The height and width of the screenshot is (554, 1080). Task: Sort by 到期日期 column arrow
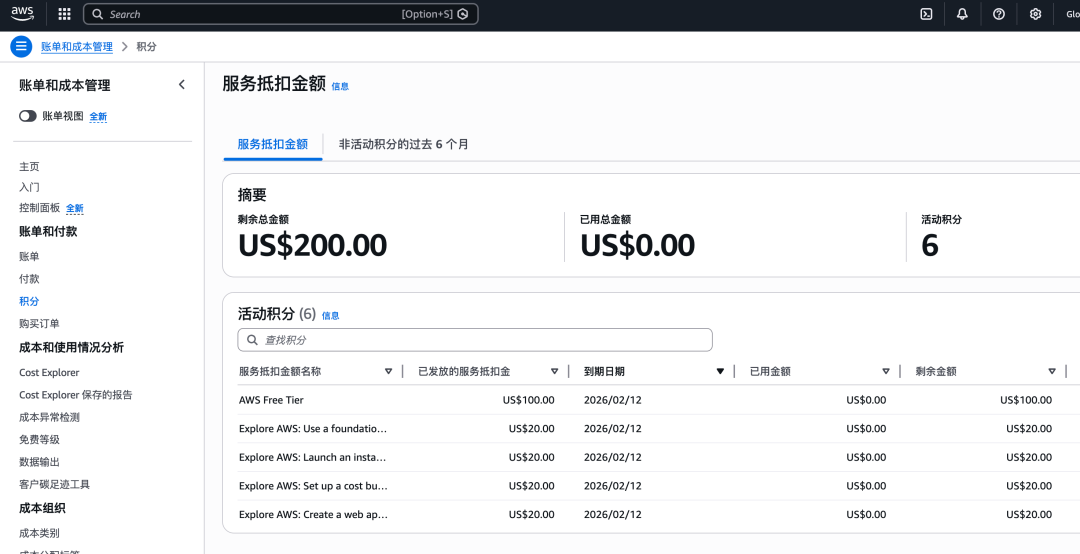[720, 371]
